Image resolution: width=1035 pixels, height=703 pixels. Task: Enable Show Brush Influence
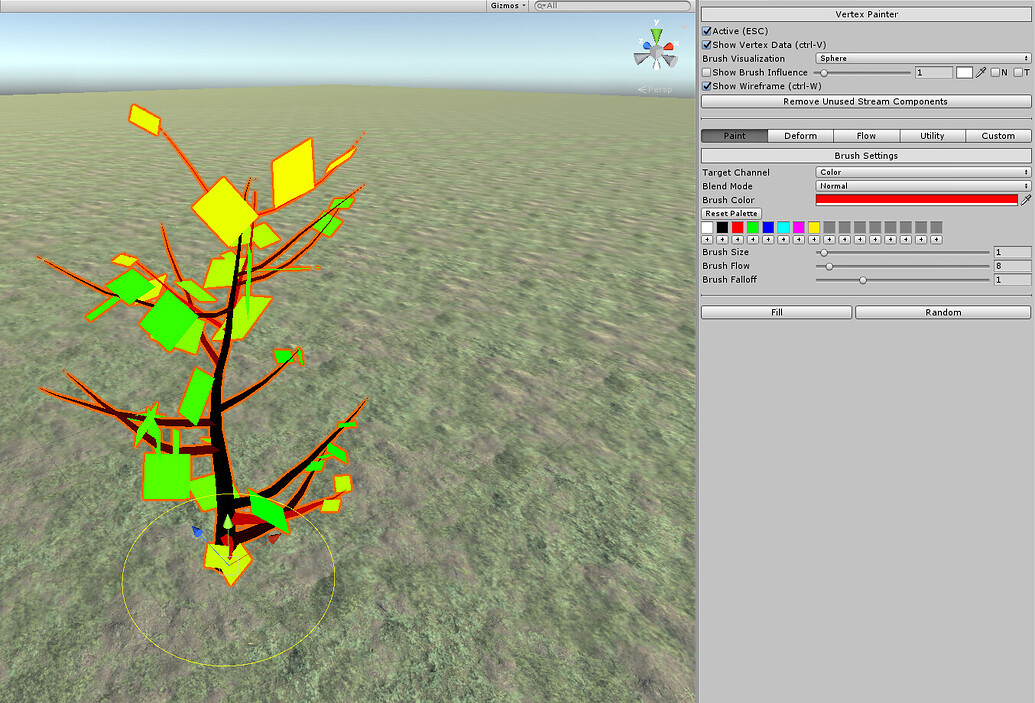[x=707, y=72]
